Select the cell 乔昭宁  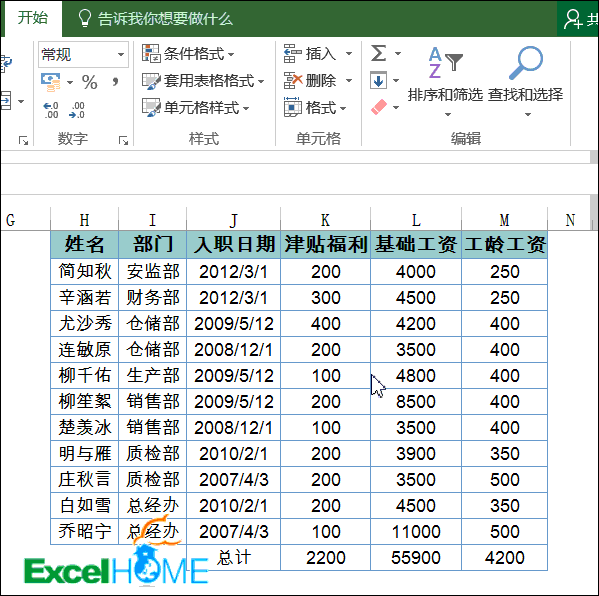(84, 531)
